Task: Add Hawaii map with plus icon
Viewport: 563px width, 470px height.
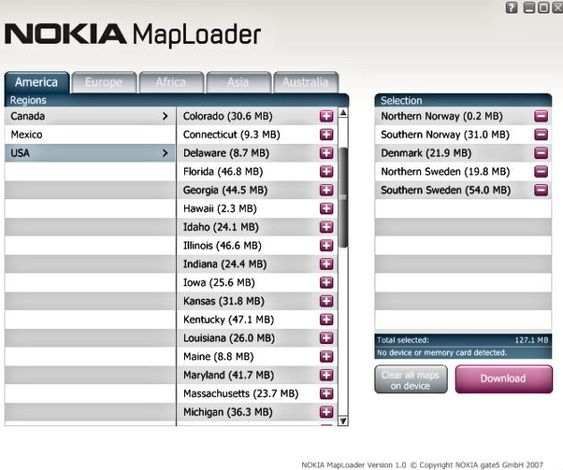Action: click(326, 209)
